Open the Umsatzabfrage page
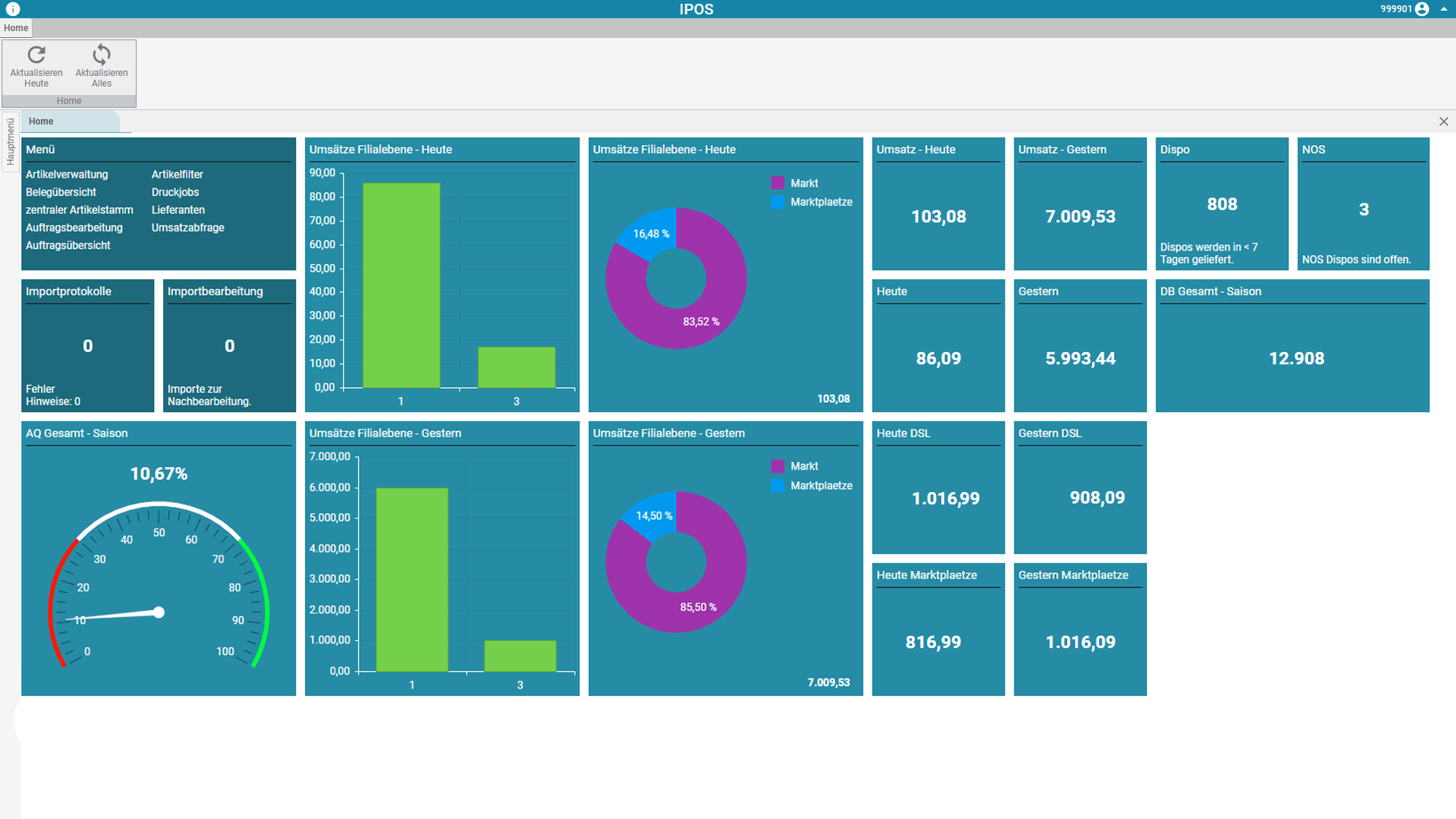 pos(188,227)
